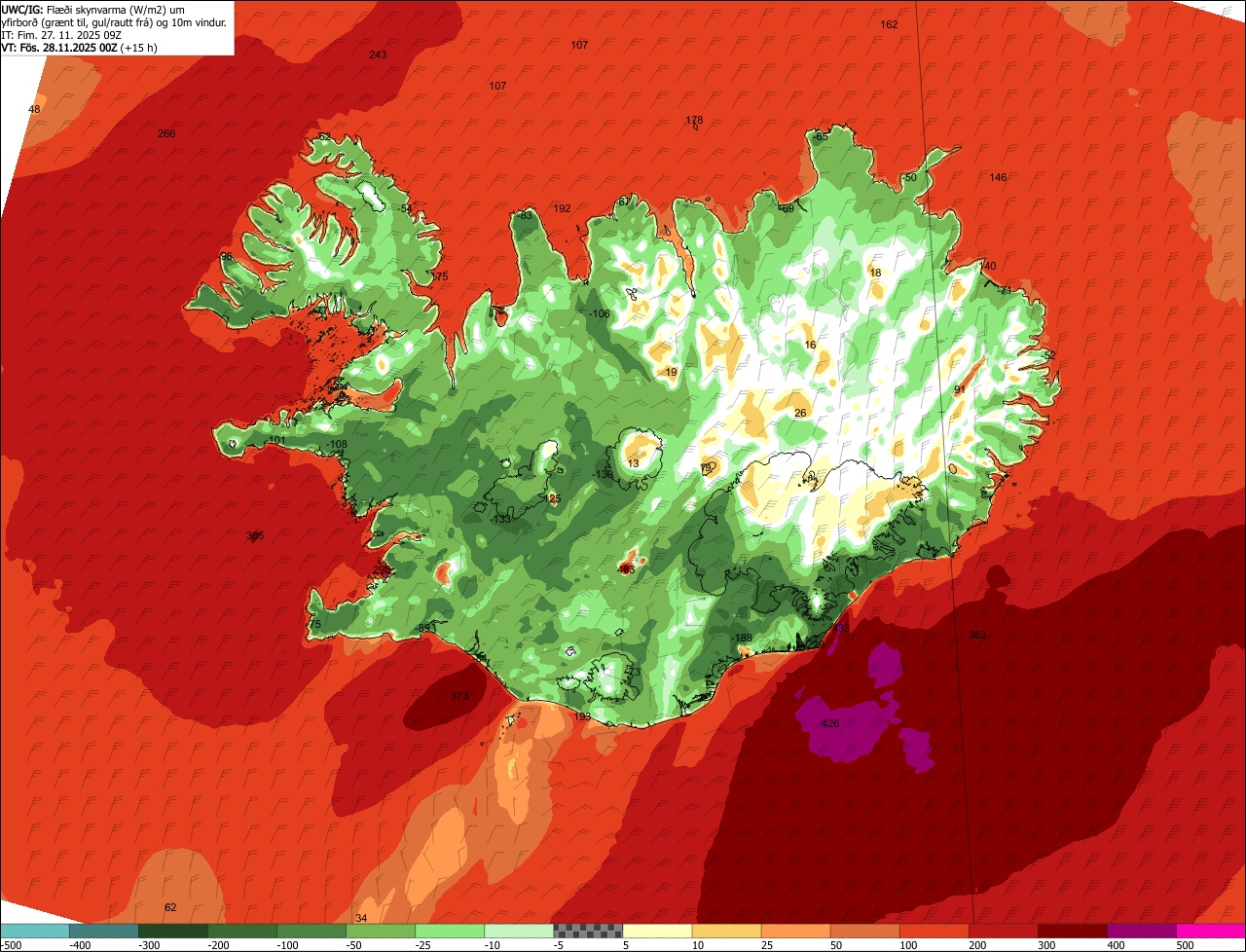Click the '48' value near the top-left edge
The height and width of the screenshot is (952, 1246).
[x=35, y=109]
